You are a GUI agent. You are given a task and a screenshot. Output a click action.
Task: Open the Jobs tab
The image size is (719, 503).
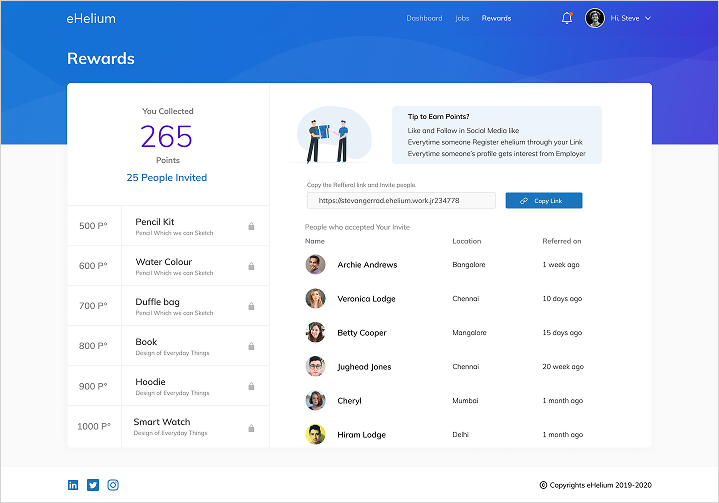(x=462, y=18)
